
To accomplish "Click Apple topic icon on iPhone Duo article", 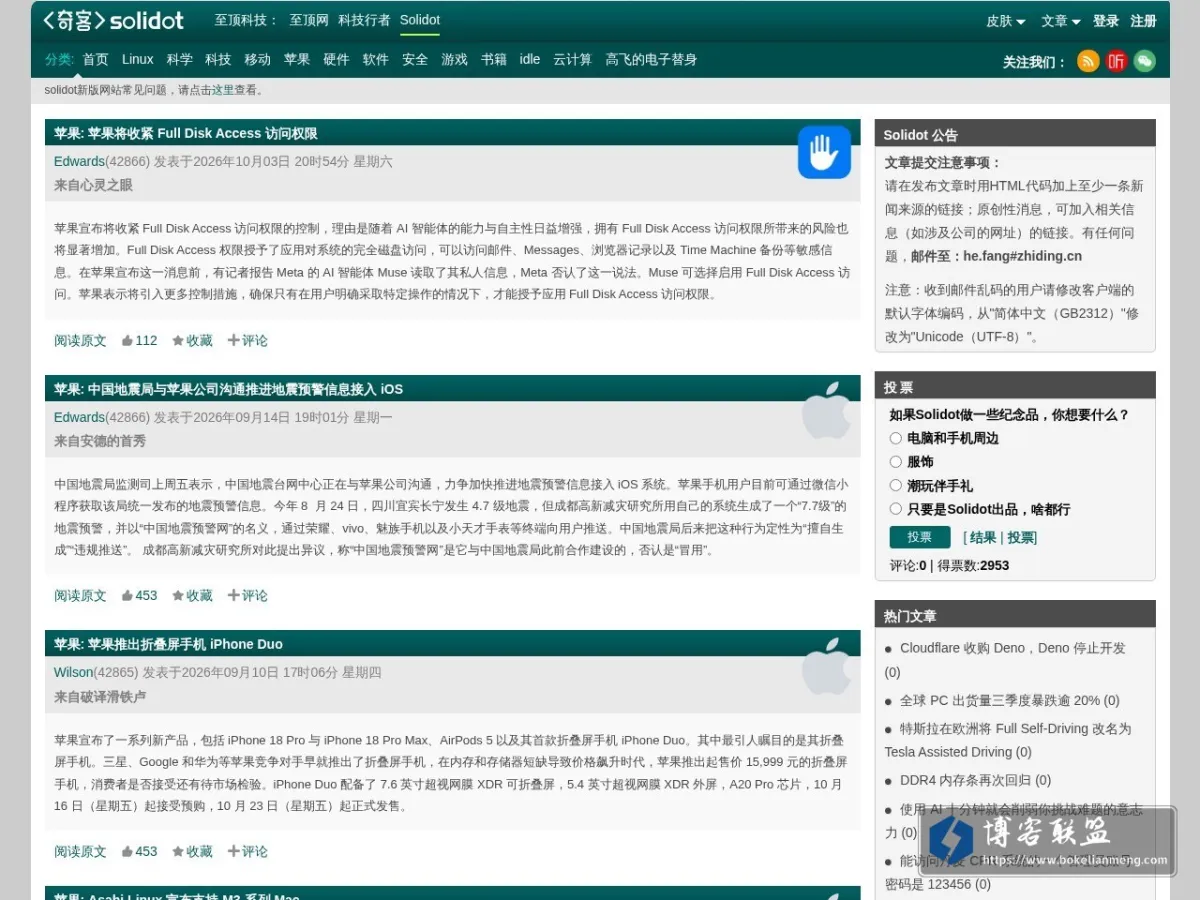I will pyautogui.click(x=828, y=665).
